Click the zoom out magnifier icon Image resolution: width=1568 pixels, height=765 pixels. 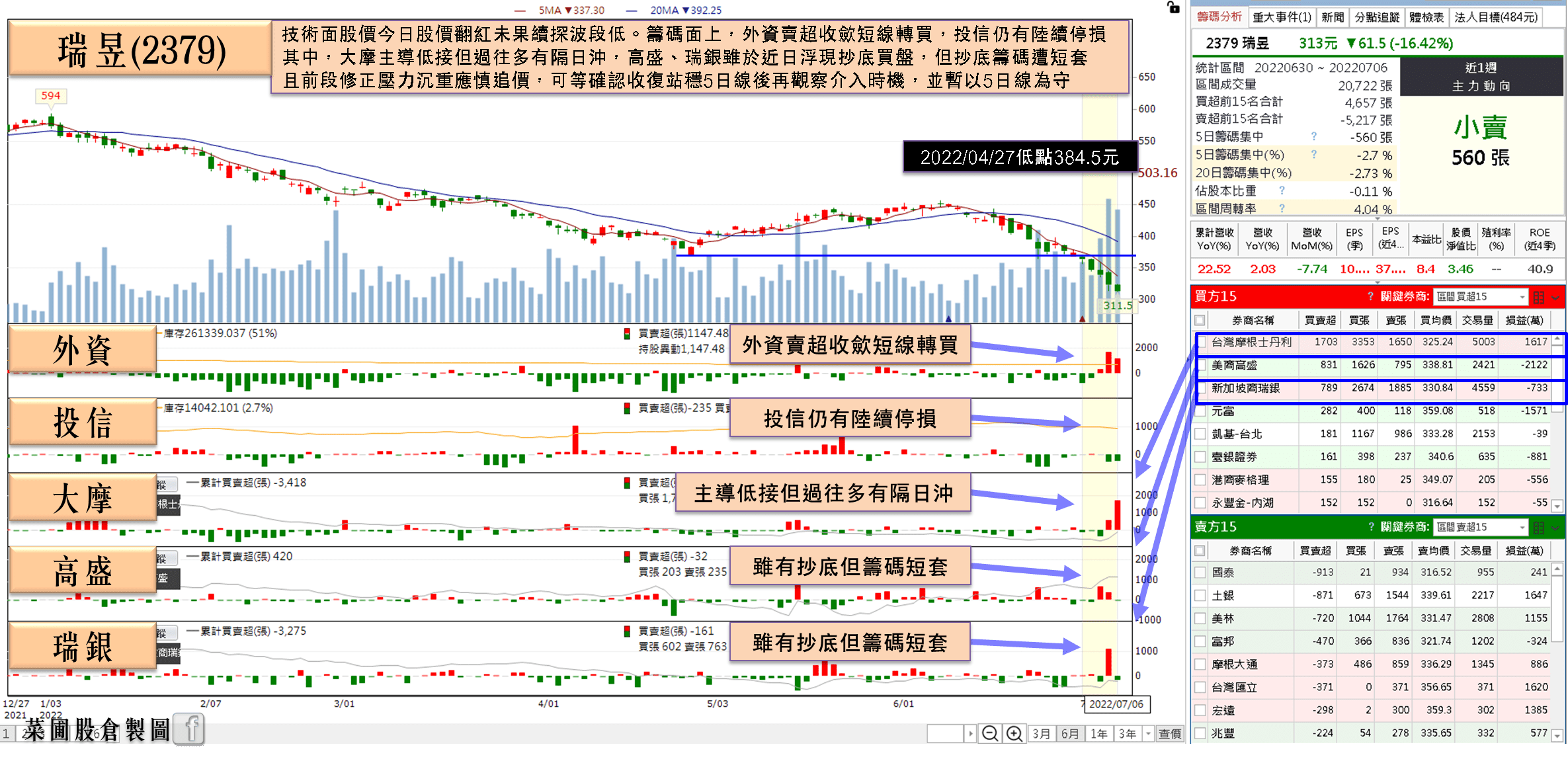(x=989, y=733)
